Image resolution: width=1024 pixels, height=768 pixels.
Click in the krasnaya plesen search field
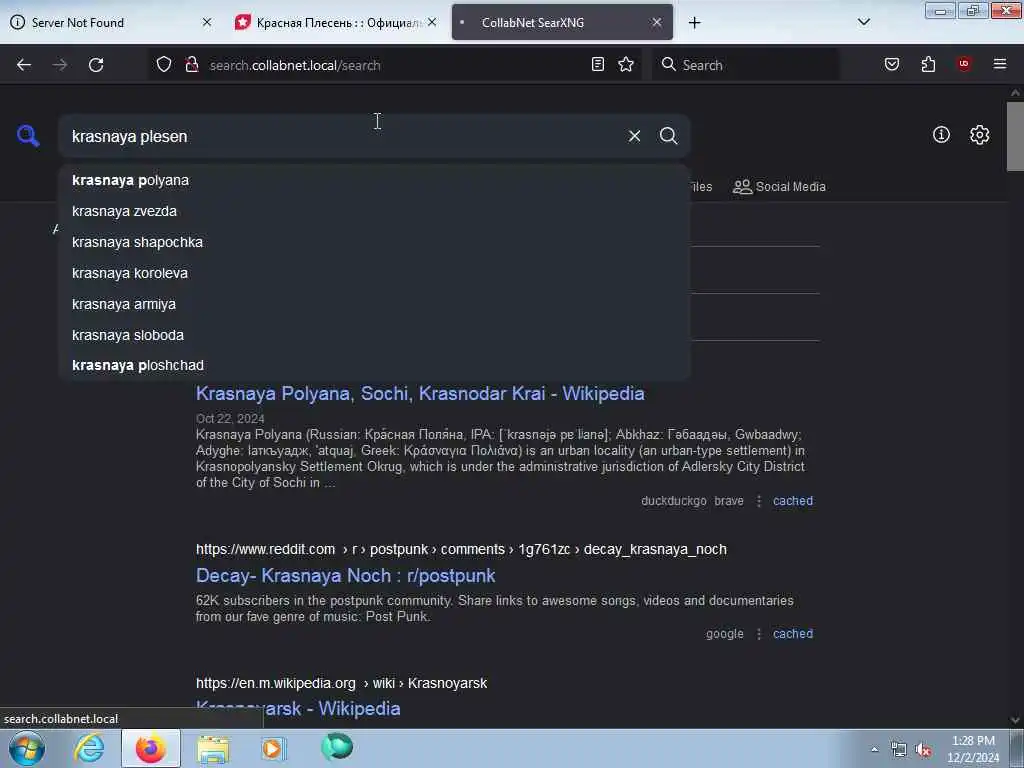340,136
